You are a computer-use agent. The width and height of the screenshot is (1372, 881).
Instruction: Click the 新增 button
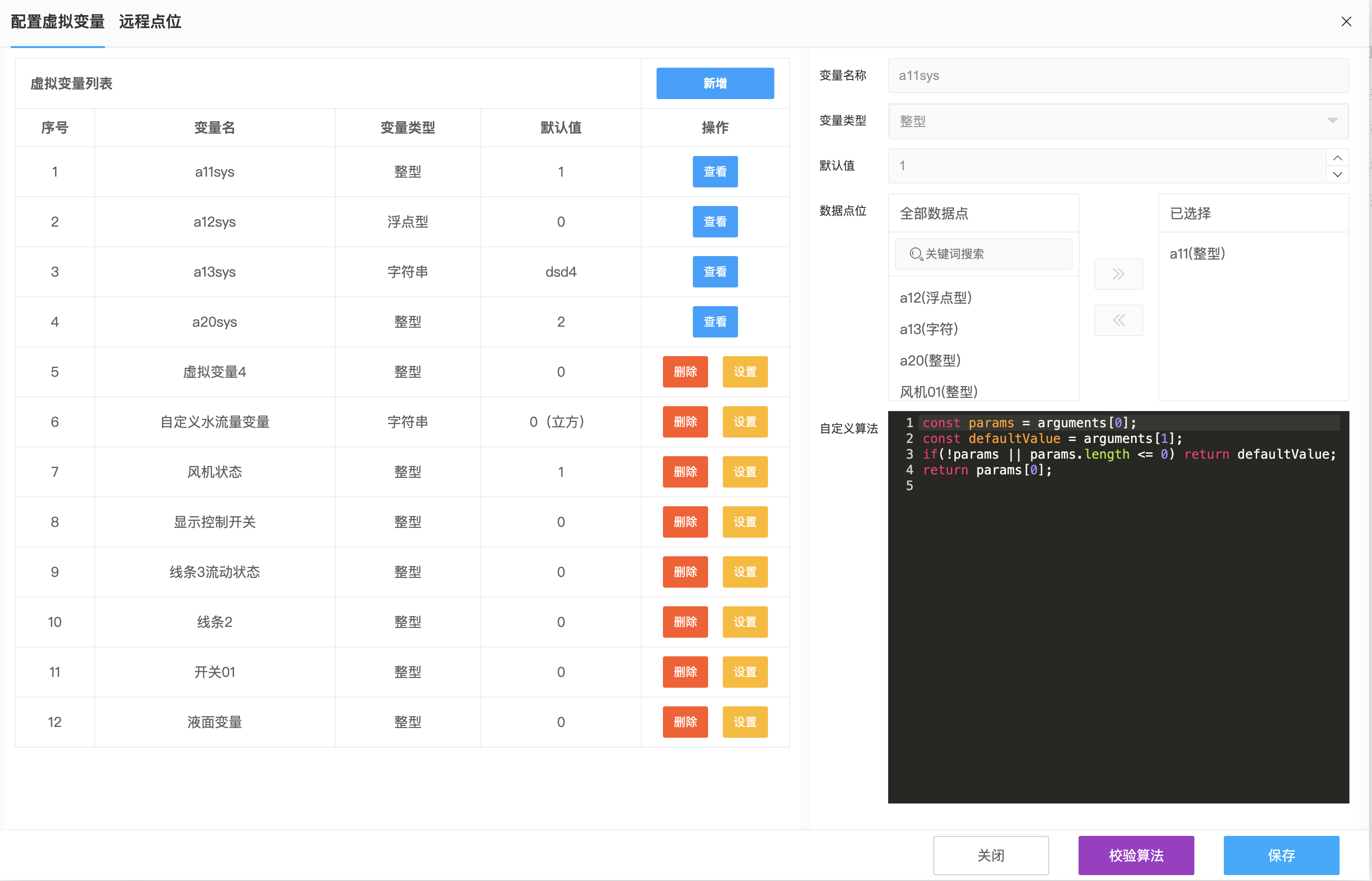click(x=714, y=83)
